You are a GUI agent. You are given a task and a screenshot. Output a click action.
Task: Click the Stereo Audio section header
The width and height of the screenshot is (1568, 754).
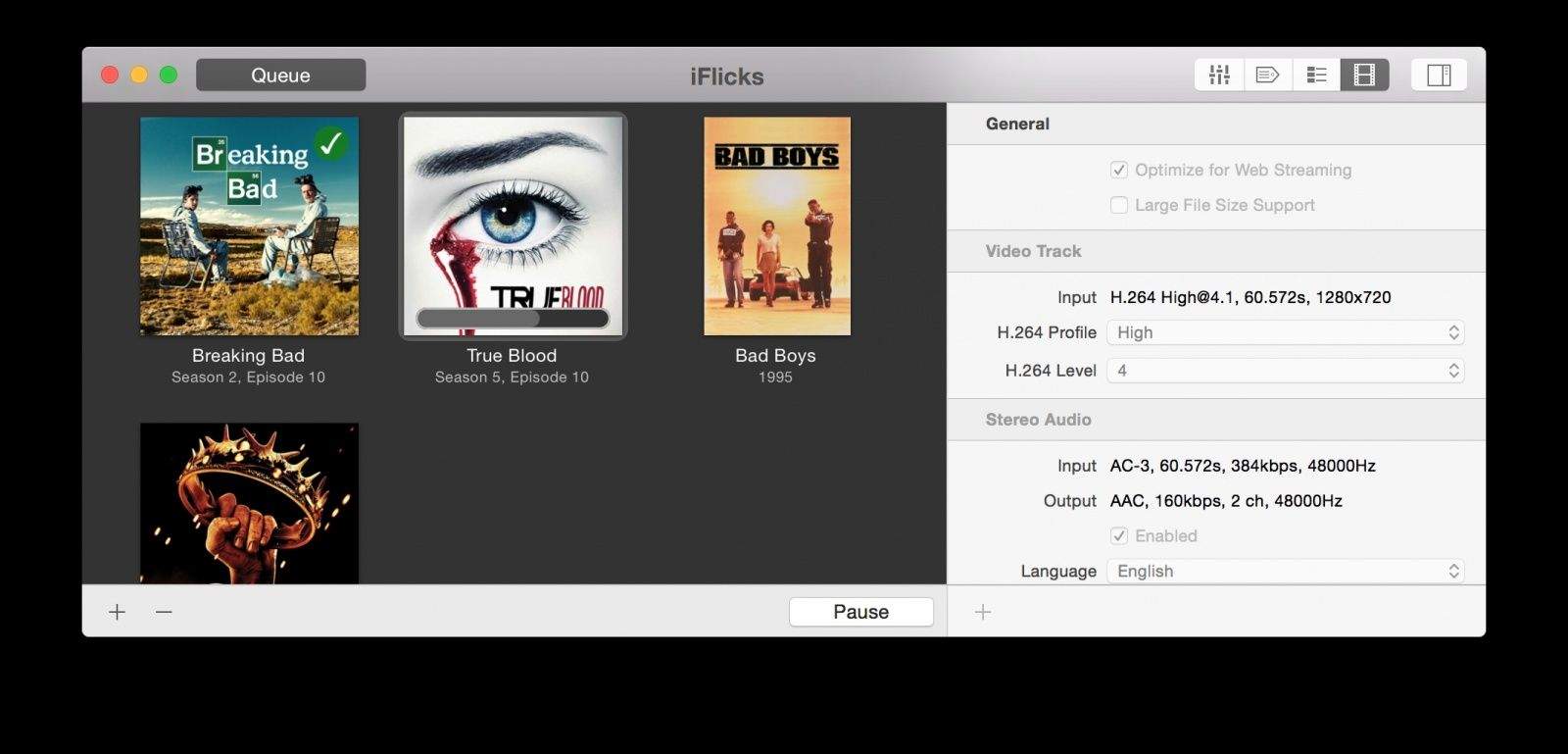tap(1038, 420)
